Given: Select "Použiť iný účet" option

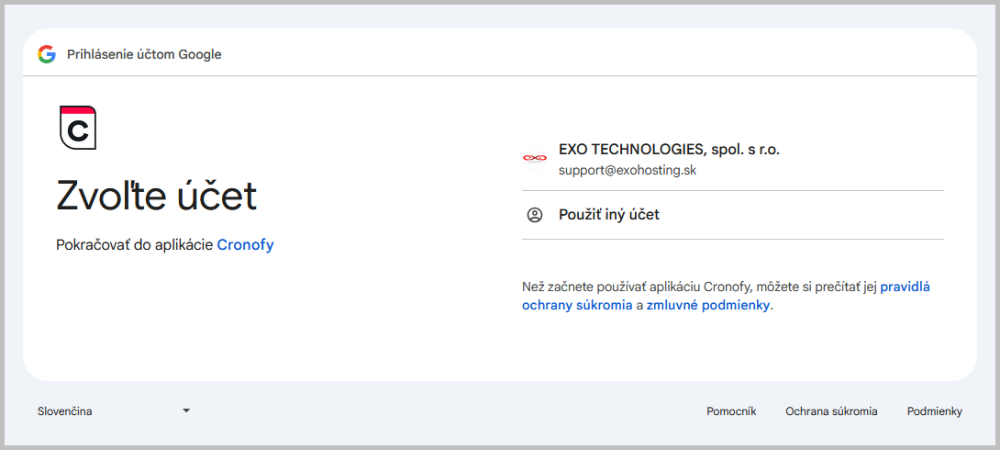Looking at the screenshot, I should pyautogui.click(x=608, y=214).
